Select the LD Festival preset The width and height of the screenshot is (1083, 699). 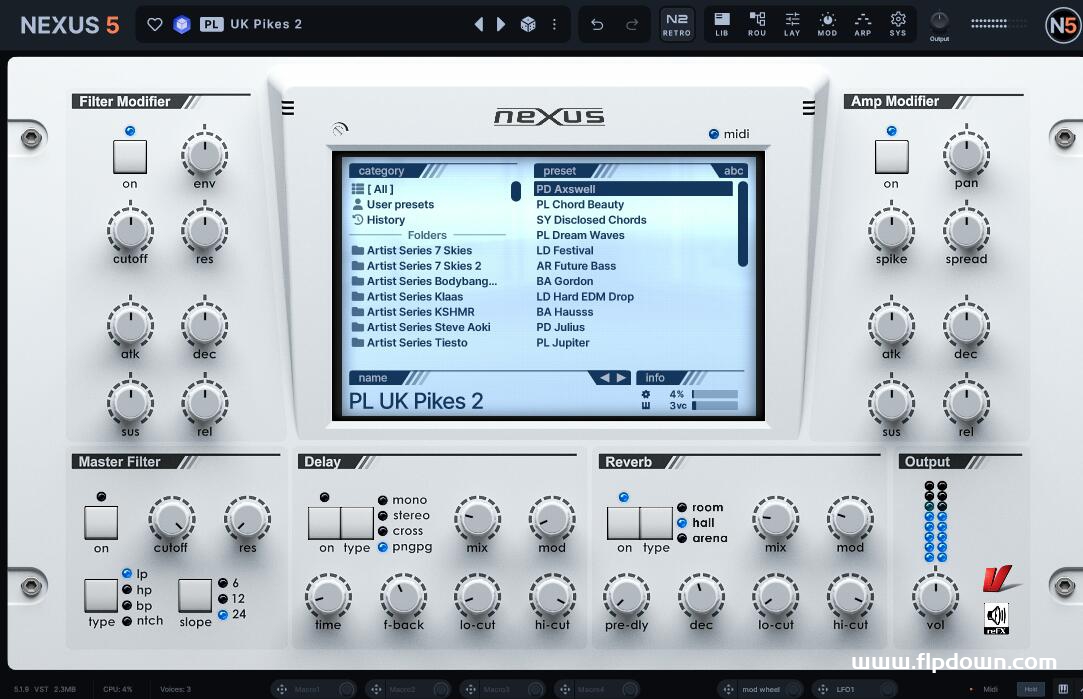[565, 250]
